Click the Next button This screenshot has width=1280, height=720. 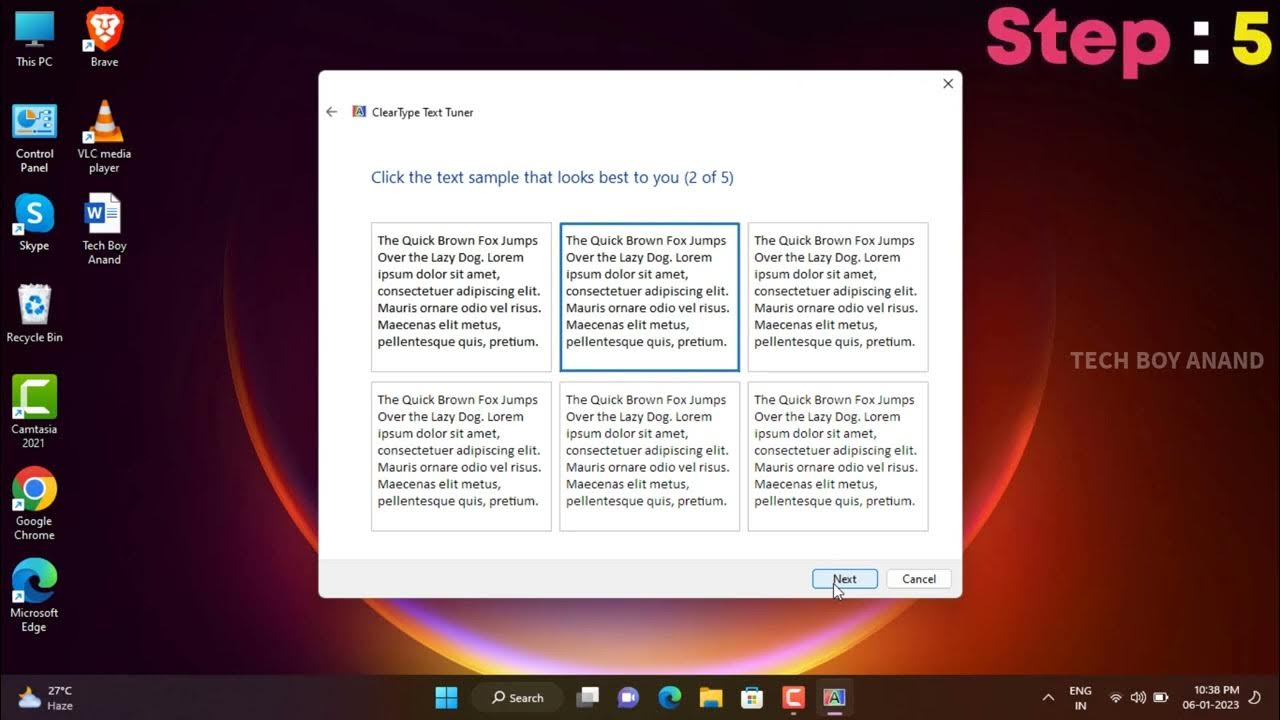coord(845,579)
